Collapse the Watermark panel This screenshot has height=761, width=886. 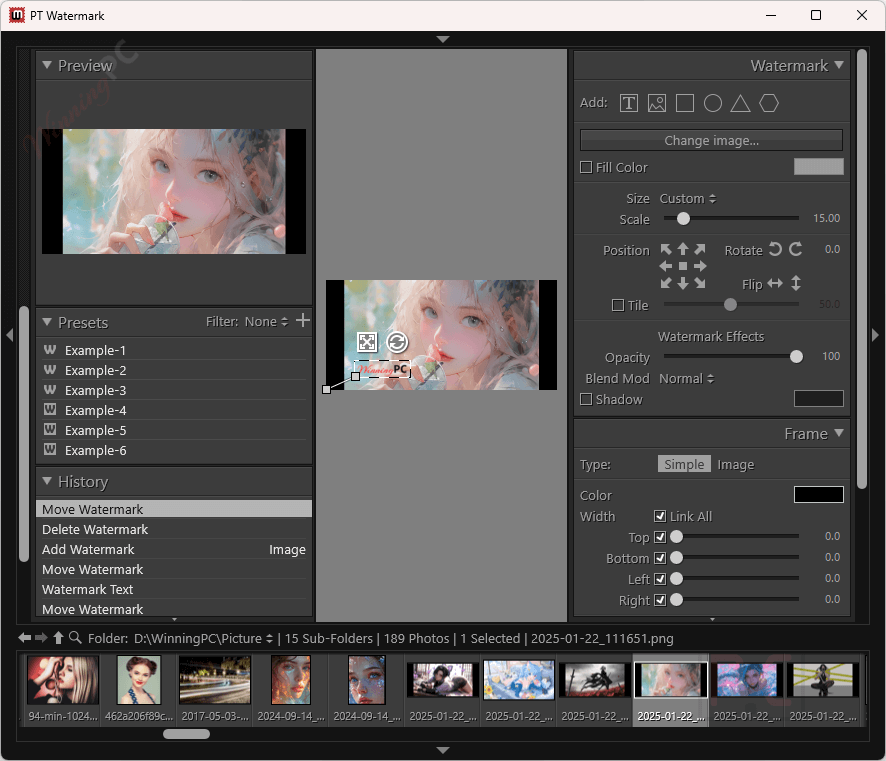[839, 65]
